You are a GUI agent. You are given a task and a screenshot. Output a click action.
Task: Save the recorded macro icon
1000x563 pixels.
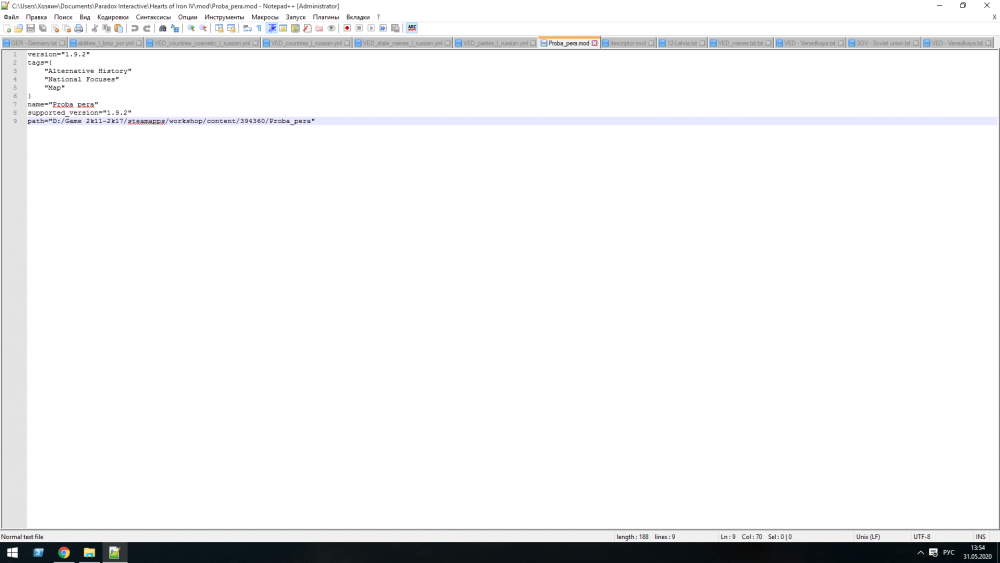395,28
